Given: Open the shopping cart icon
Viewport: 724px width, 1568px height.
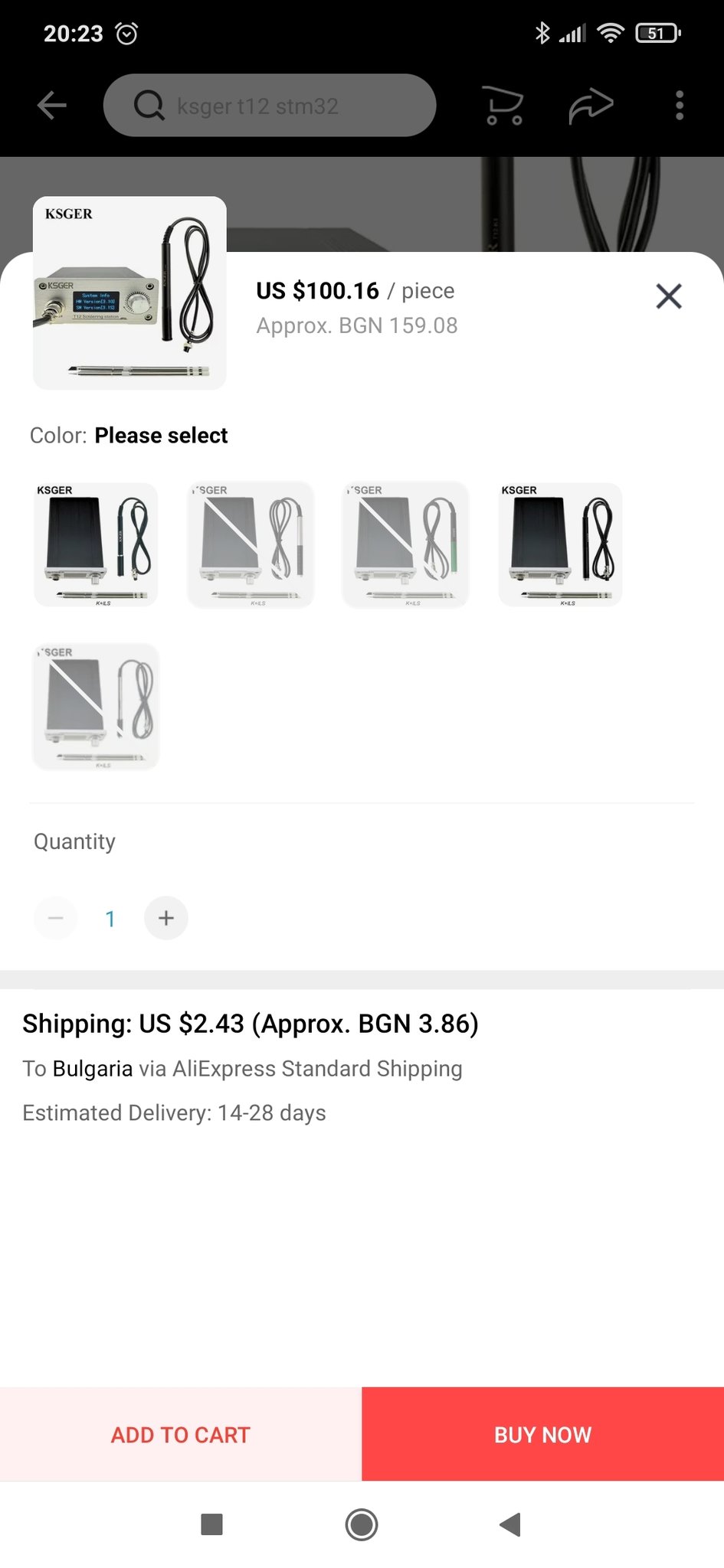Looking at the screenshot, I should 503,106.
